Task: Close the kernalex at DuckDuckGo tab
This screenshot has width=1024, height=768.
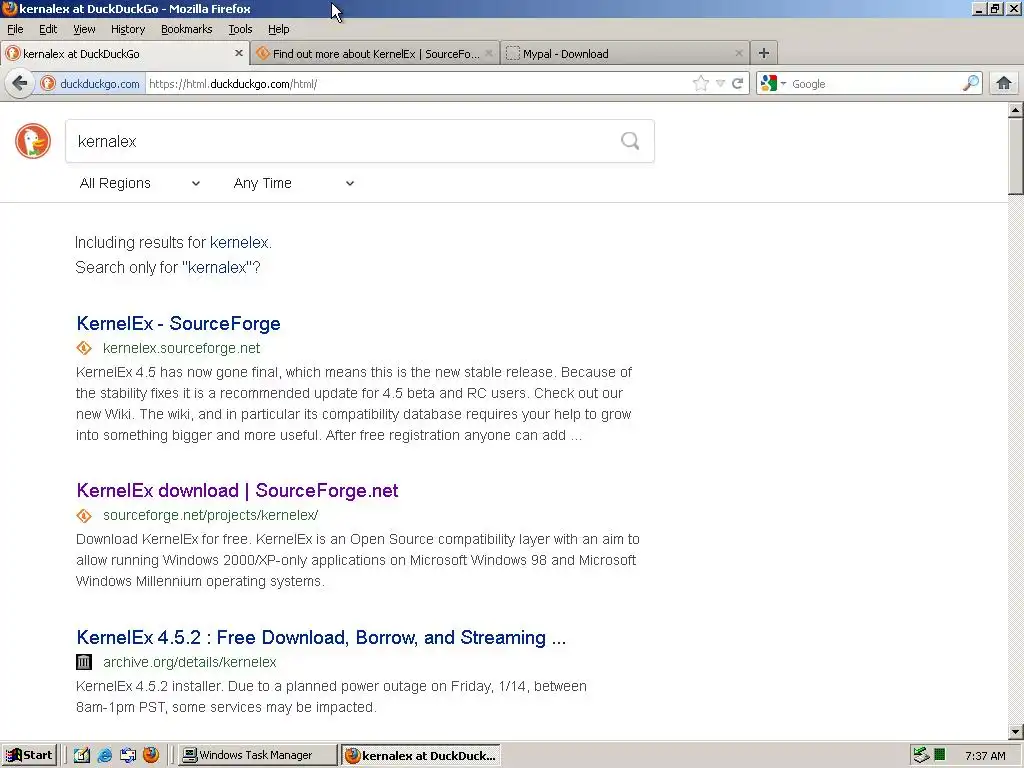Action: [238, 53]
